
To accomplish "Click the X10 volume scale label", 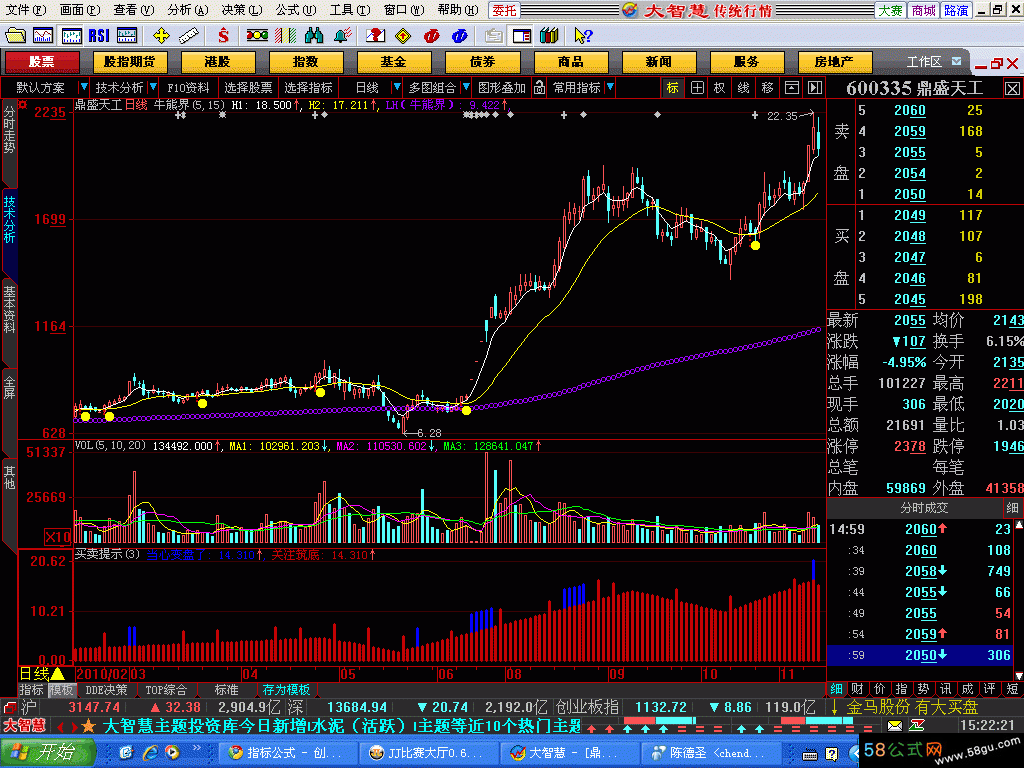I will pyautogui.click(x=57, y=537).
